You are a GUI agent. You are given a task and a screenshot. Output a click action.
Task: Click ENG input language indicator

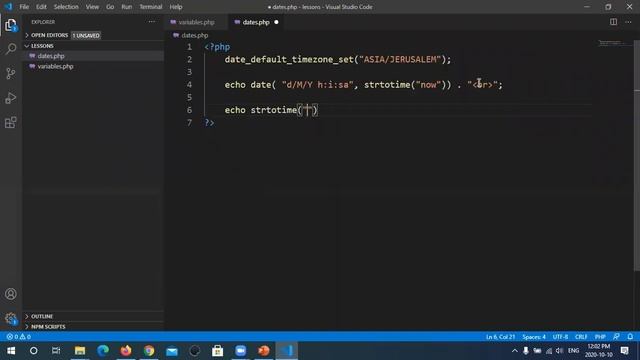[573, 351]
